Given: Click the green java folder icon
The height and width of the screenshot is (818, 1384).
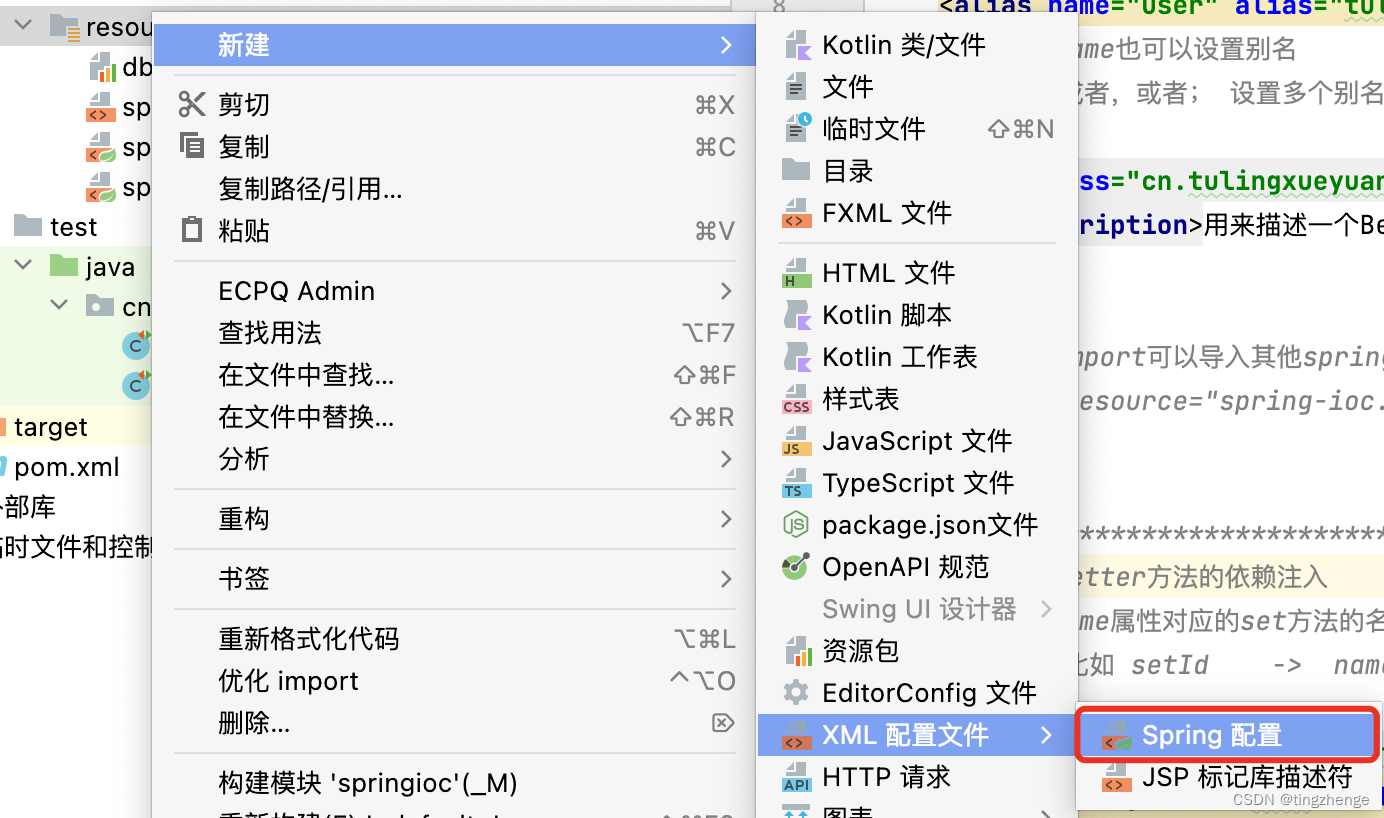Looking at the screenshot, I should coord(64,267).
